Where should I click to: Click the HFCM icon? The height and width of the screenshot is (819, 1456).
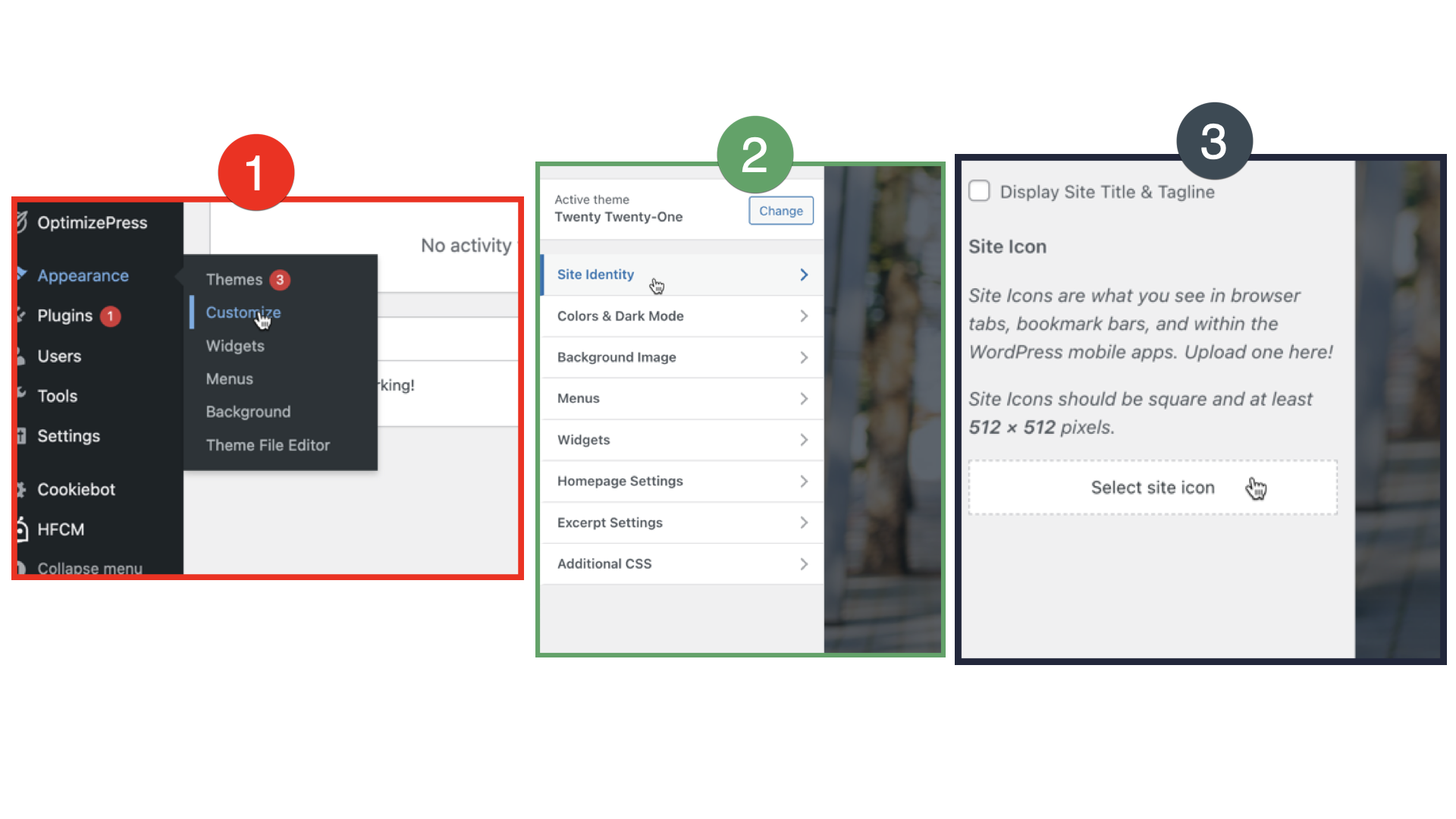pyautogui.click(x=22, y=529)
